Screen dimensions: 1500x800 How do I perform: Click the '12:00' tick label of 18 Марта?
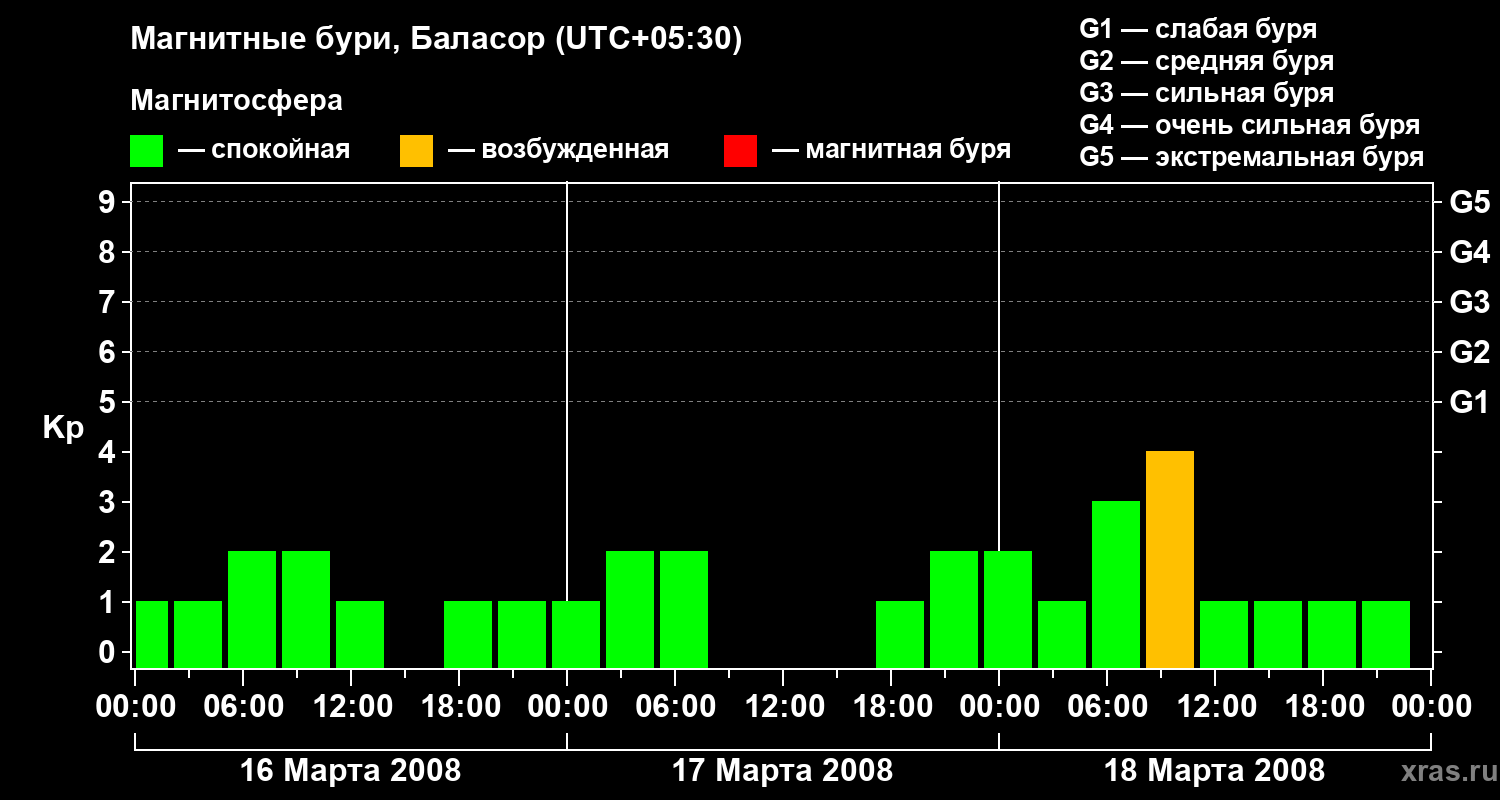coord(1215,707)
